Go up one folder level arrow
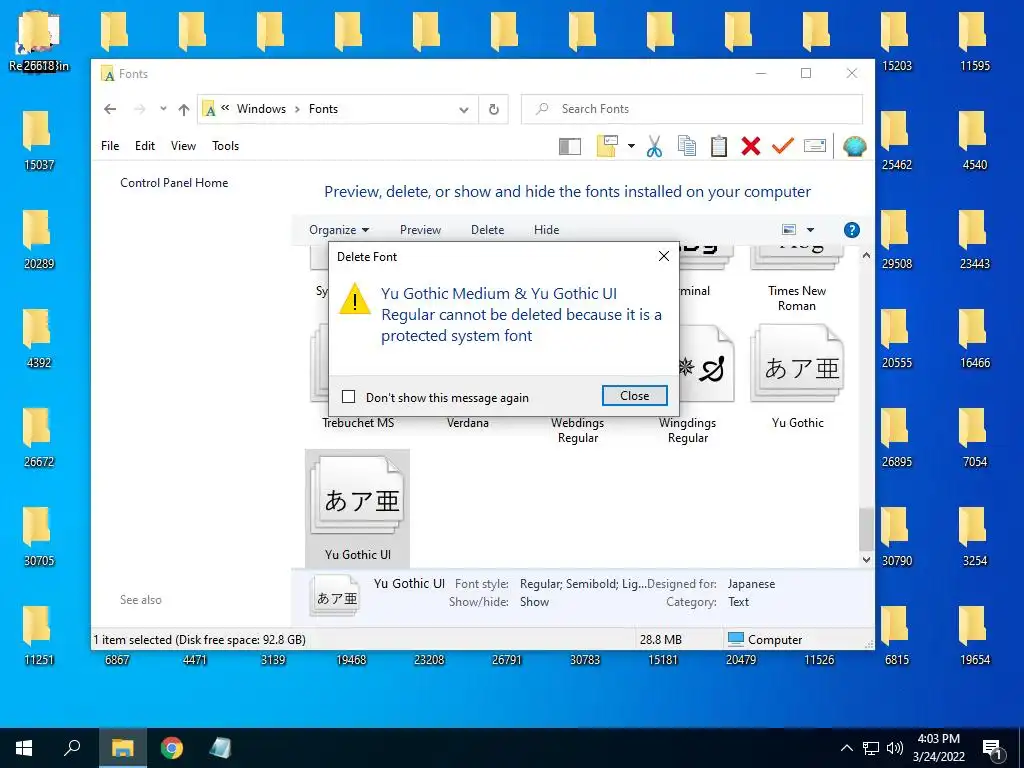The height and width of the screenshot is (768, 1024). 184,110
